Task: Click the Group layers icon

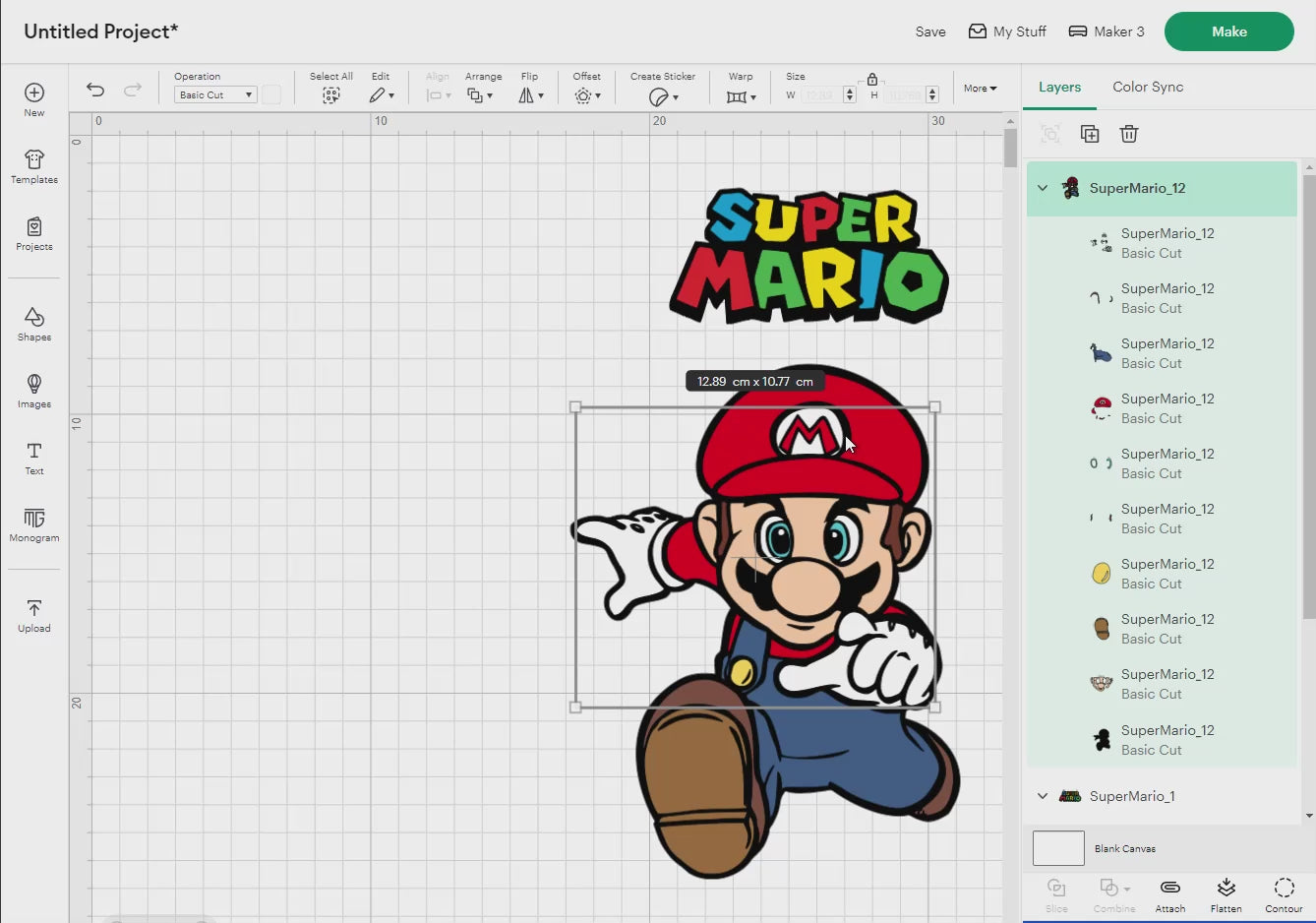Action: (x=1050, y=134)
